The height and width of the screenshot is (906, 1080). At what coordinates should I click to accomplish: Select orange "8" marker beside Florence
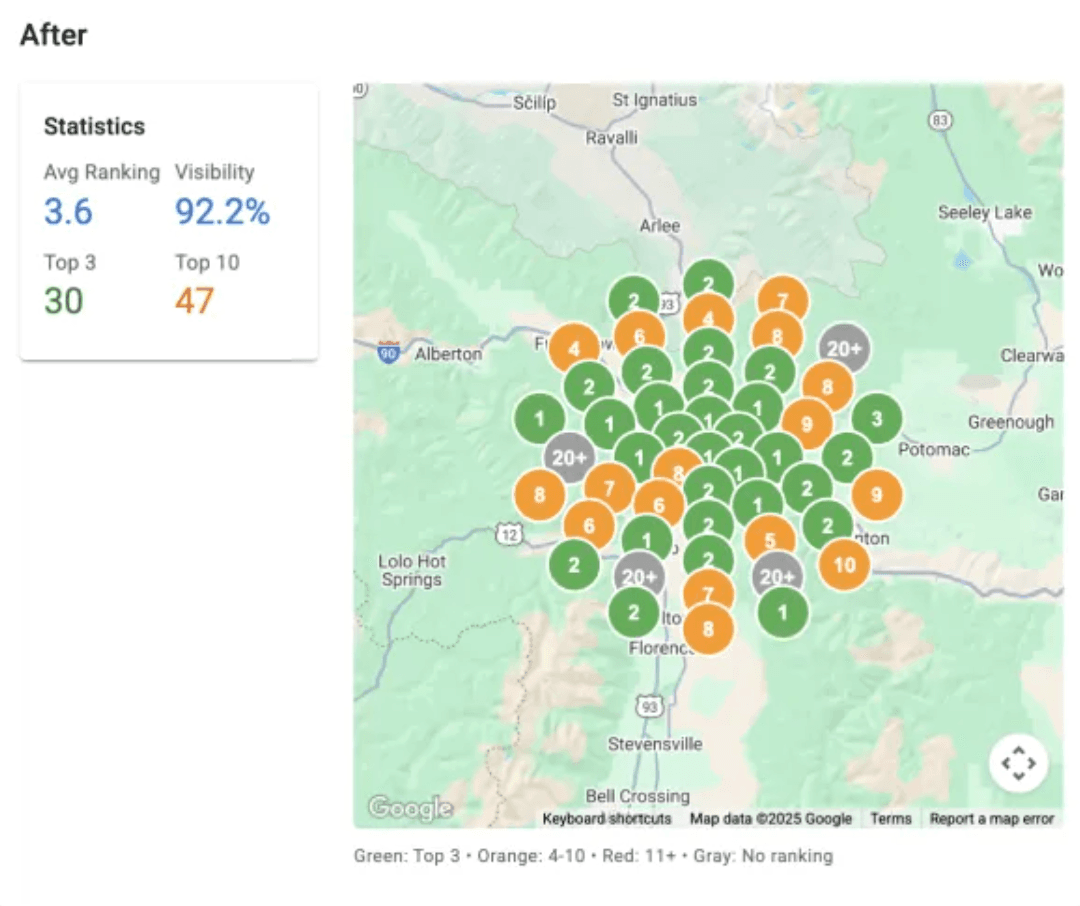pyautogui.click(x=708, y=629)
